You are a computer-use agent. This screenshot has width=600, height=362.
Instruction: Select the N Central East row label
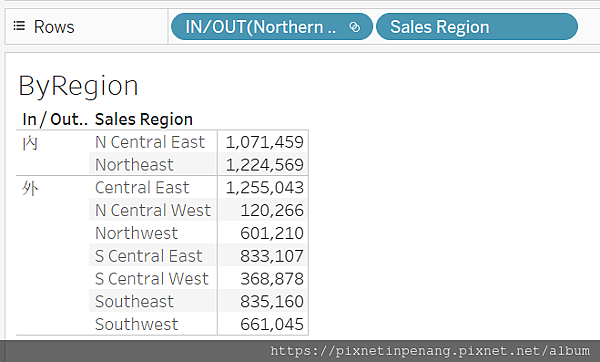150,142
